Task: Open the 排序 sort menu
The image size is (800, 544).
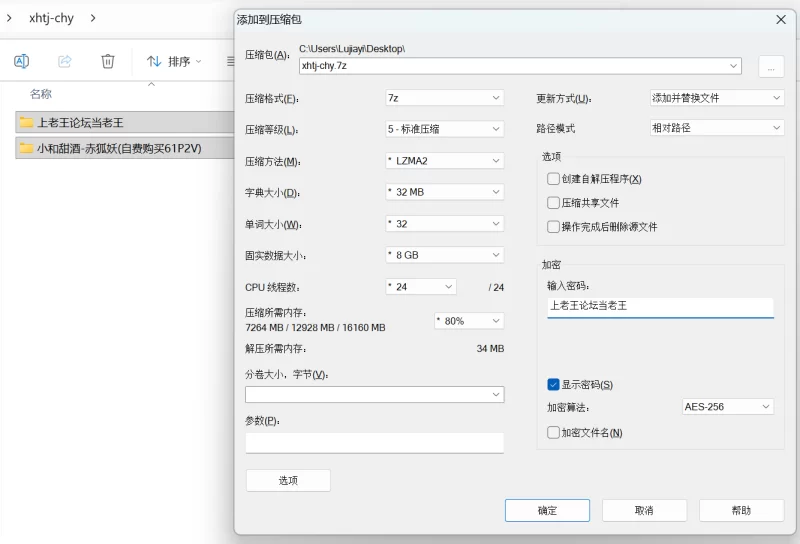Action: tap(174, 61)
